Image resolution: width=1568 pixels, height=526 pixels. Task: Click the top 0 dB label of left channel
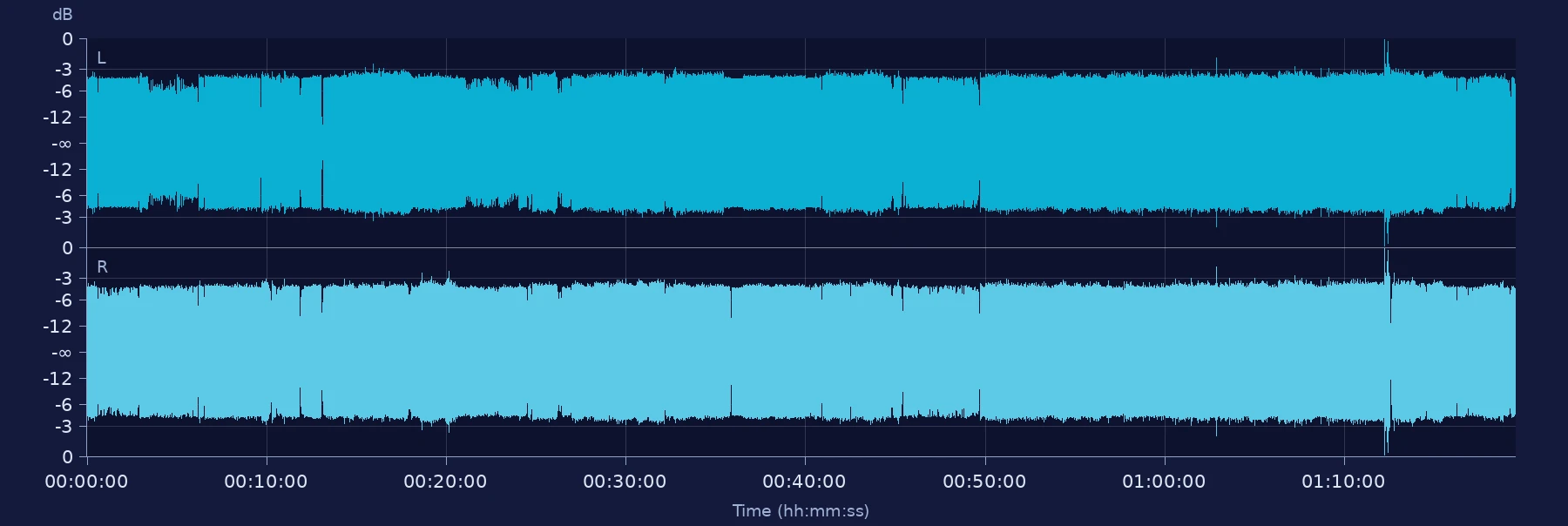click(67, 39)
